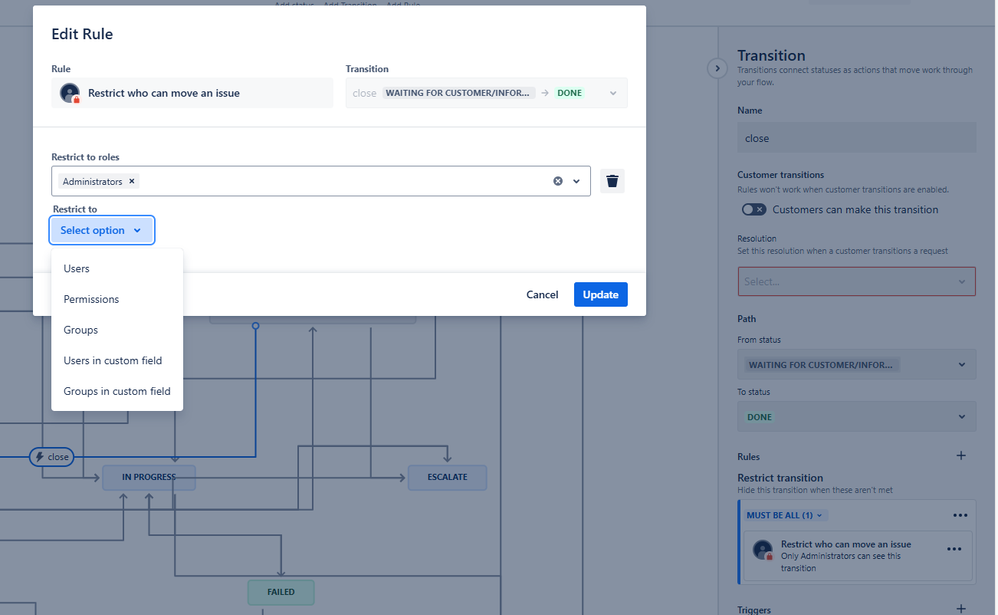998x615 pixels.
Task: Toggle Customers can make this transition
Action: [754, 209]
